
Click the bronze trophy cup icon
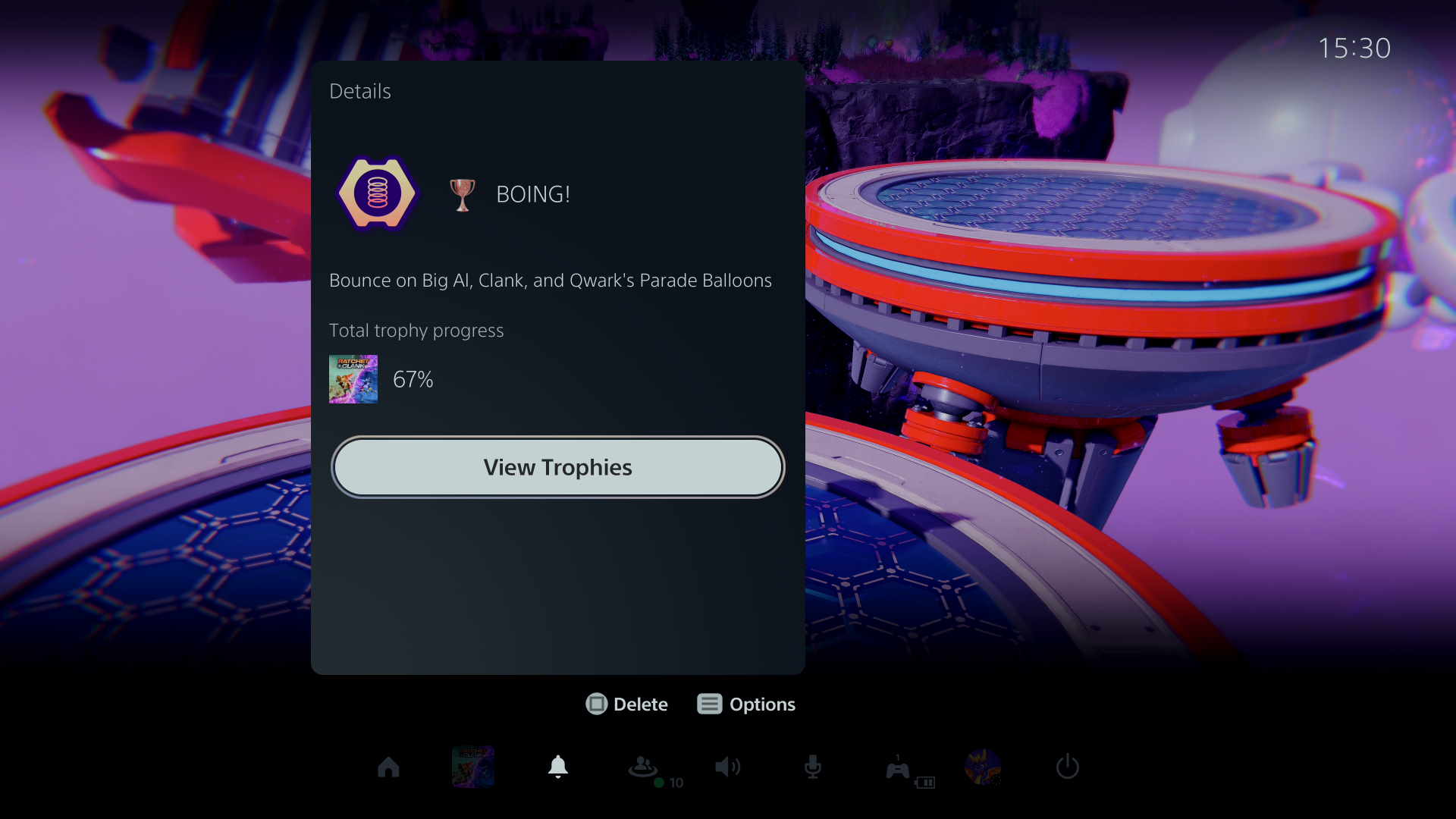[x=462, y=193]
